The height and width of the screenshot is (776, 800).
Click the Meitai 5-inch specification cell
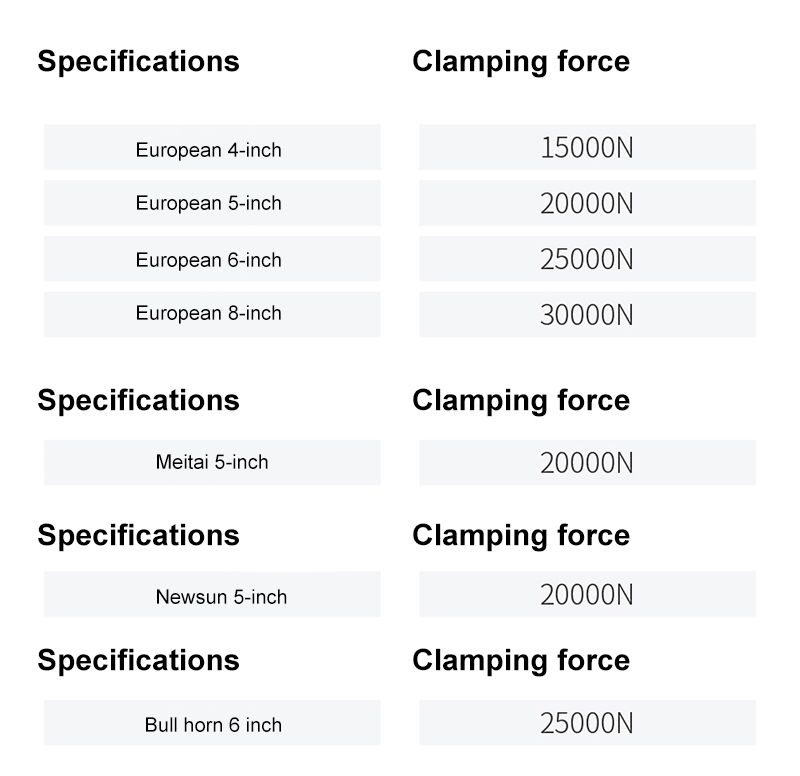point(212,462)
